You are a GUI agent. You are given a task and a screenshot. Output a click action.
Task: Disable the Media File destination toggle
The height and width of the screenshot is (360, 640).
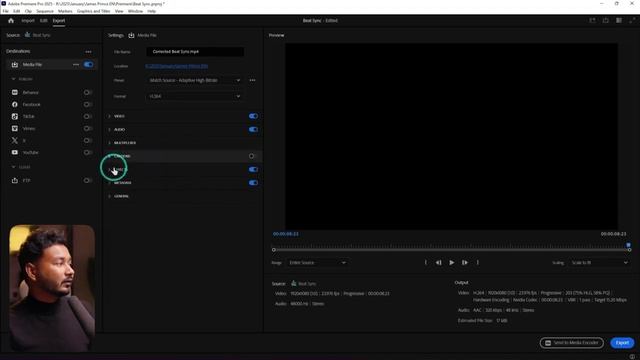(x=88, y=64)
